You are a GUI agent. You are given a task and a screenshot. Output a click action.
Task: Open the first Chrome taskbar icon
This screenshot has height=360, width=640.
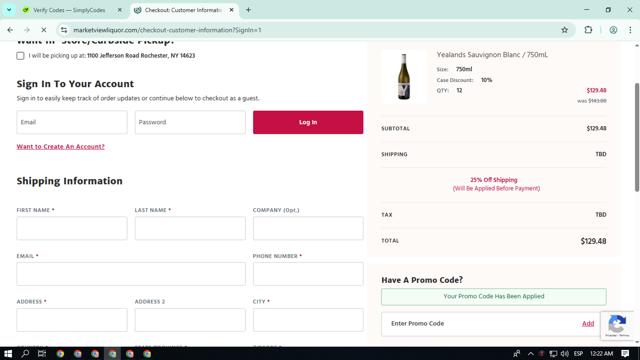[60, 353]
